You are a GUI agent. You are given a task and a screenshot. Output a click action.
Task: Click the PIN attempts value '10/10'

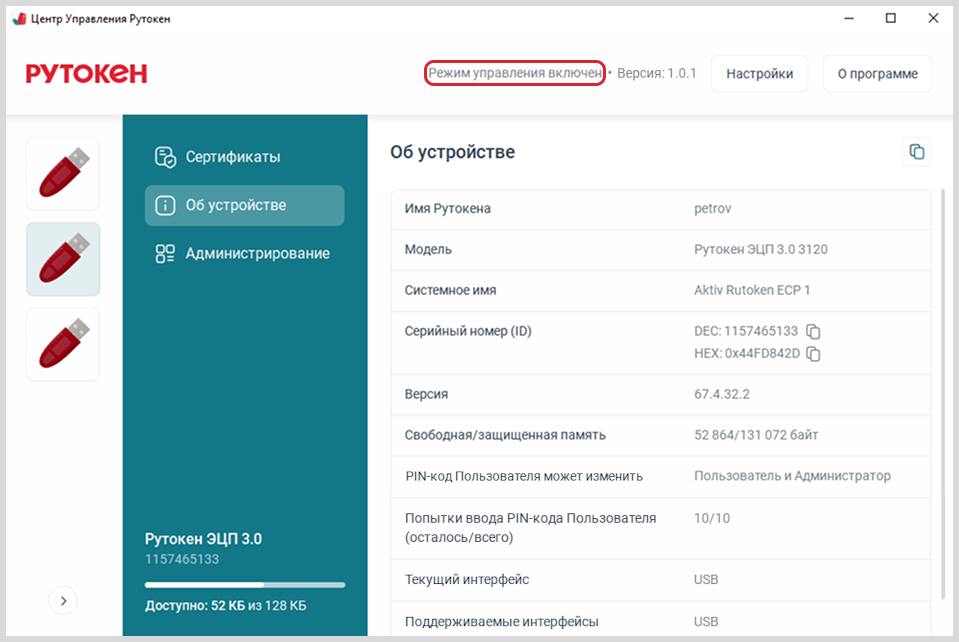point(712,518)
